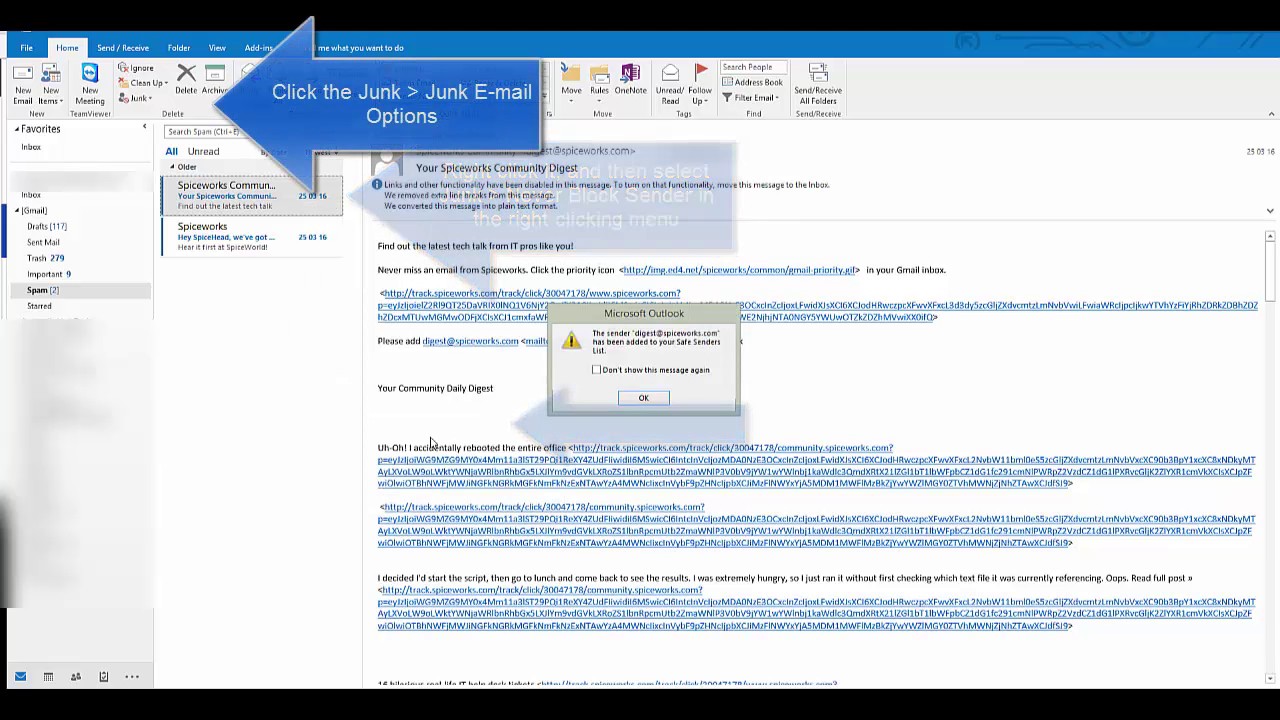Switch to the View tab
Viewport: 1280px width, 720px height.
[217, 47]
